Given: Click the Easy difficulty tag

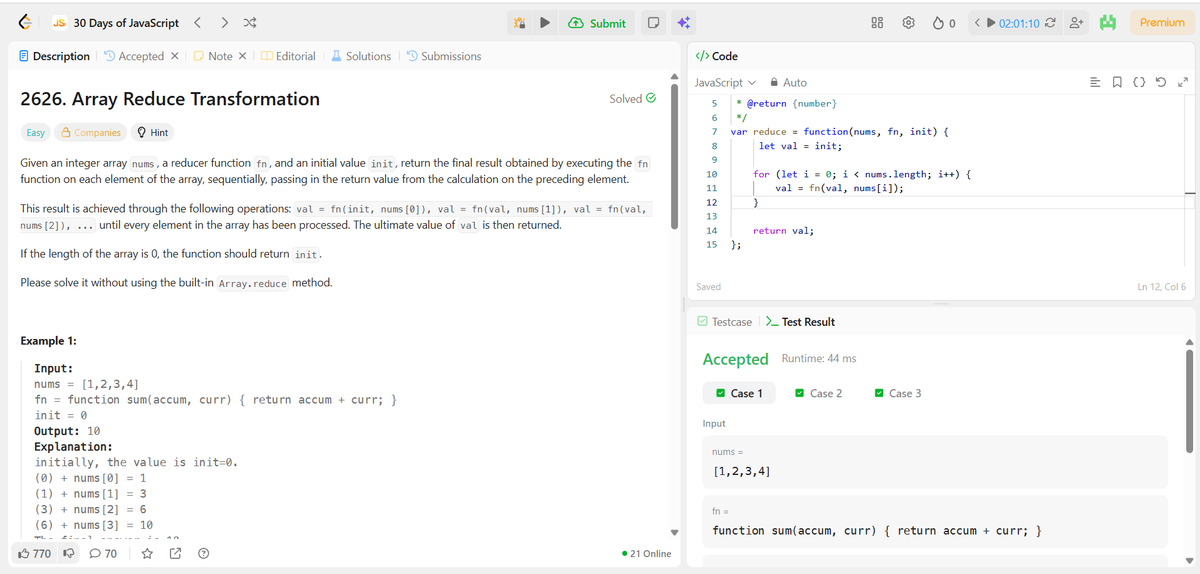Looking at the screenshot, I should [35, 132].
